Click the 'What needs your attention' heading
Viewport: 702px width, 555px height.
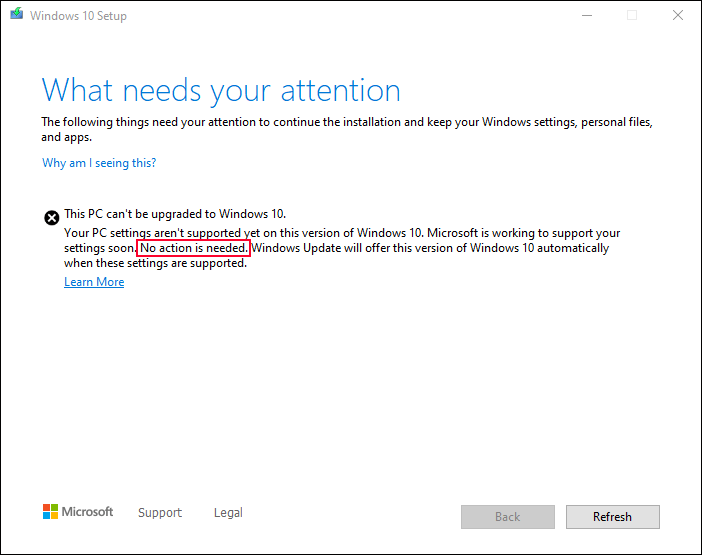click(x=221, y=91)
